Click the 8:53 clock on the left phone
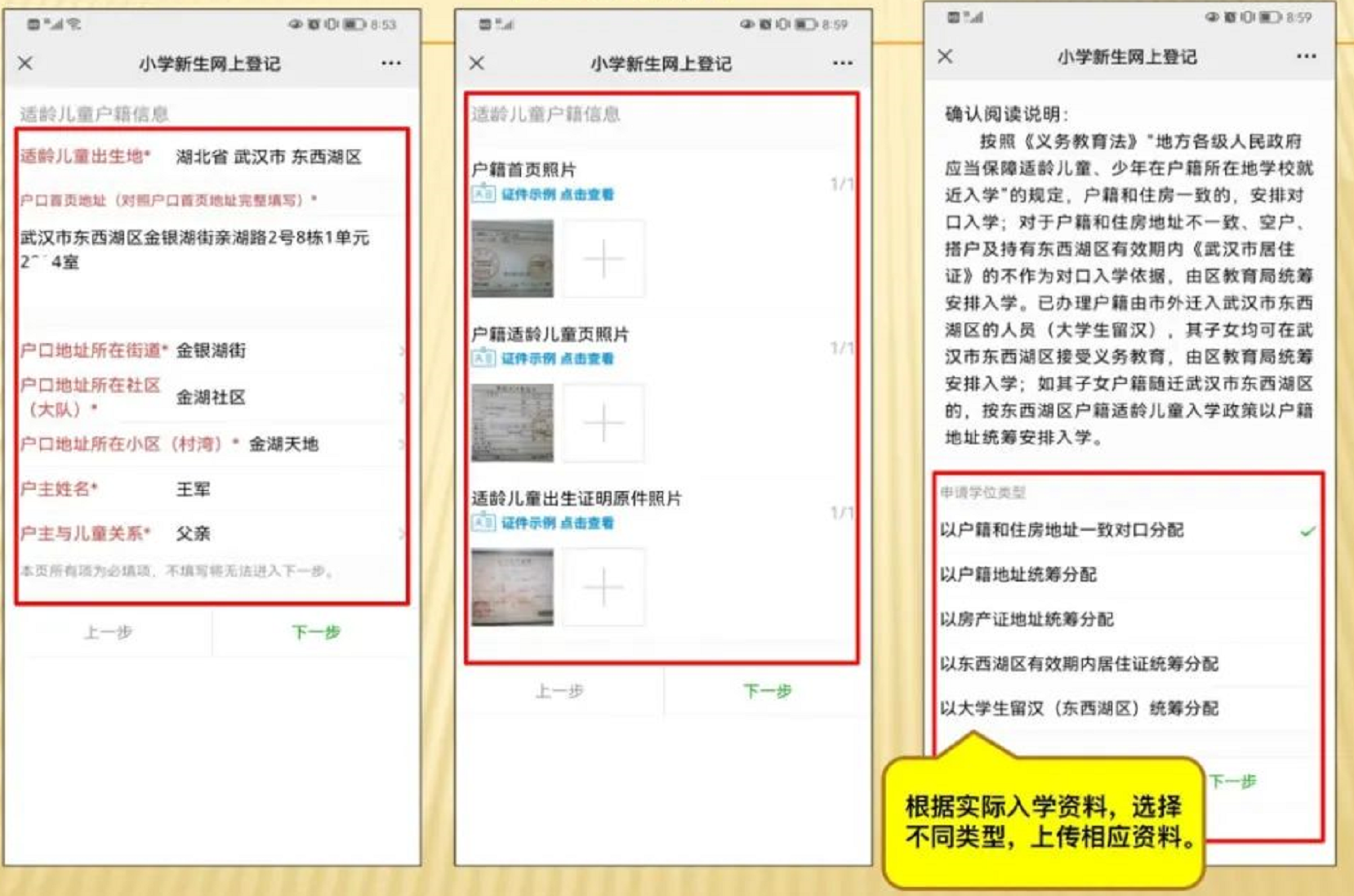This screenshot has height=896, width=1354. click(383, 25)
